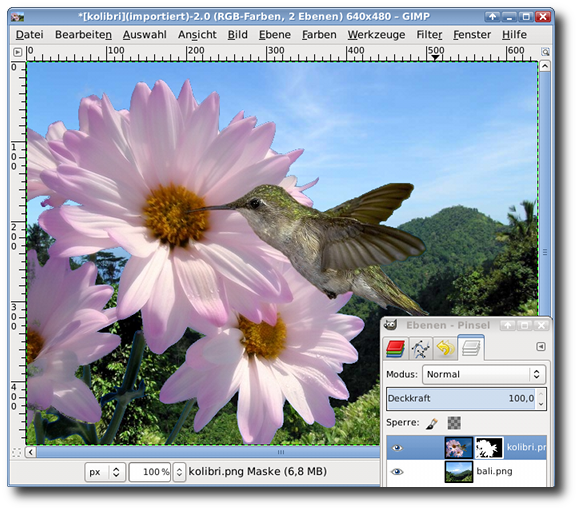Viewport: 578px width, 510px height.
Task: Open the Filter menu
Action: point(429,35)
